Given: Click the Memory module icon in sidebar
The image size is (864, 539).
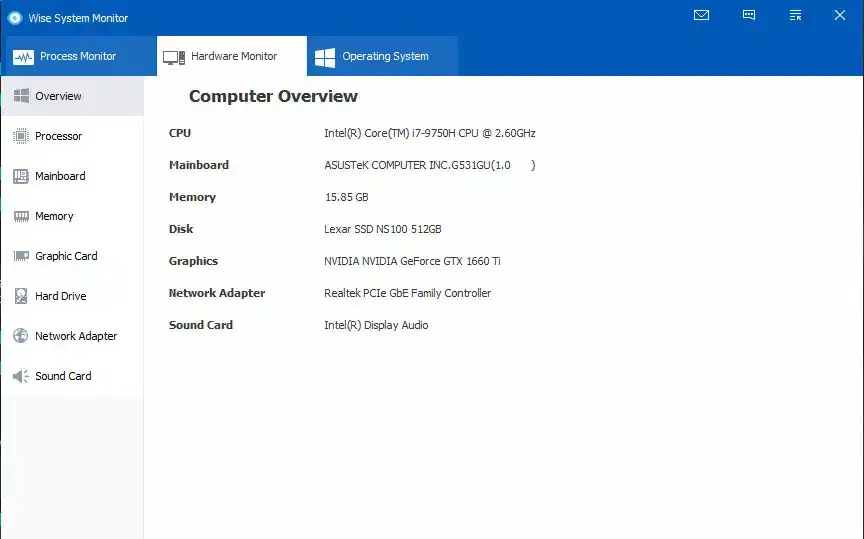Looking at the screenshot, I should click(x=21, y=216).
